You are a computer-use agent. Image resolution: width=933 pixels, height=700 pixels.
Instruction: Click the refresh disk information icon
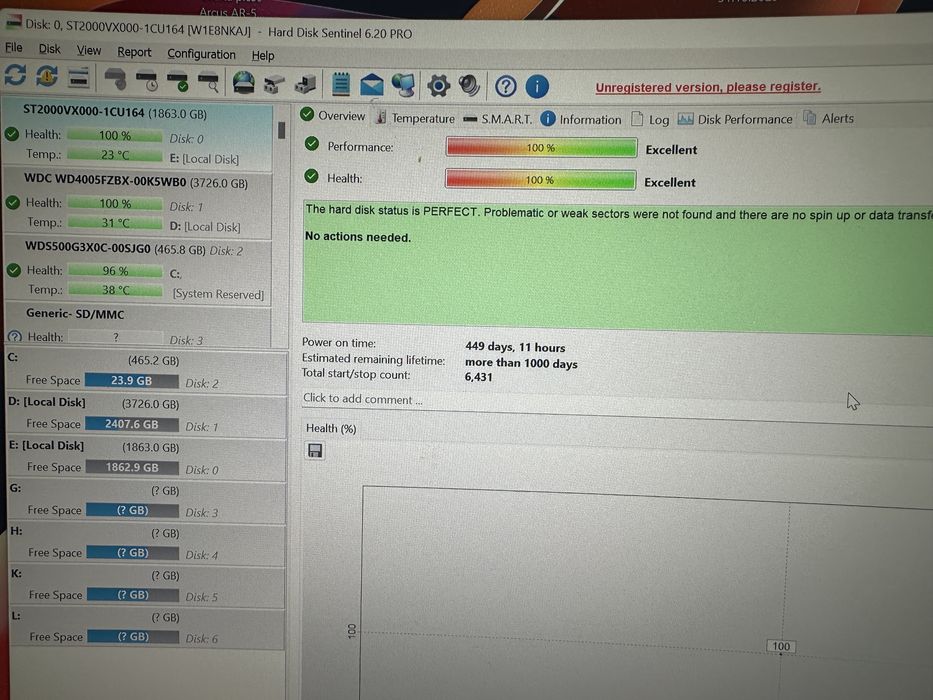(15, 76)
